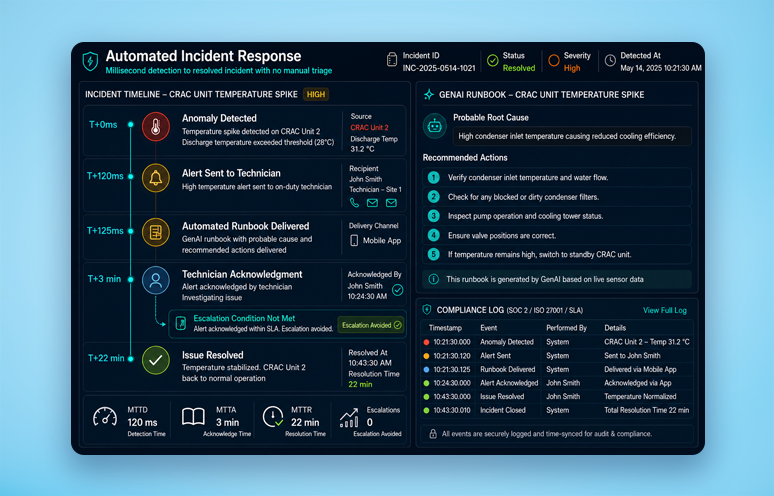
Task: Click the T+3 min timeline marker dot
Action: coord(131,279)
